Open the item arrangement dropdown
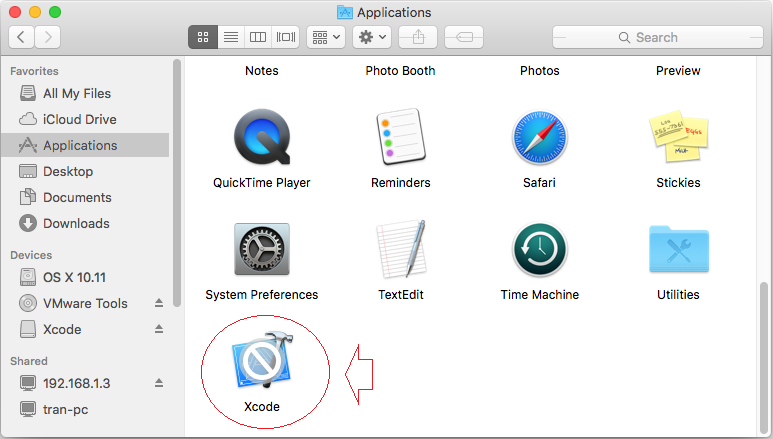 [x=326, y=37]
